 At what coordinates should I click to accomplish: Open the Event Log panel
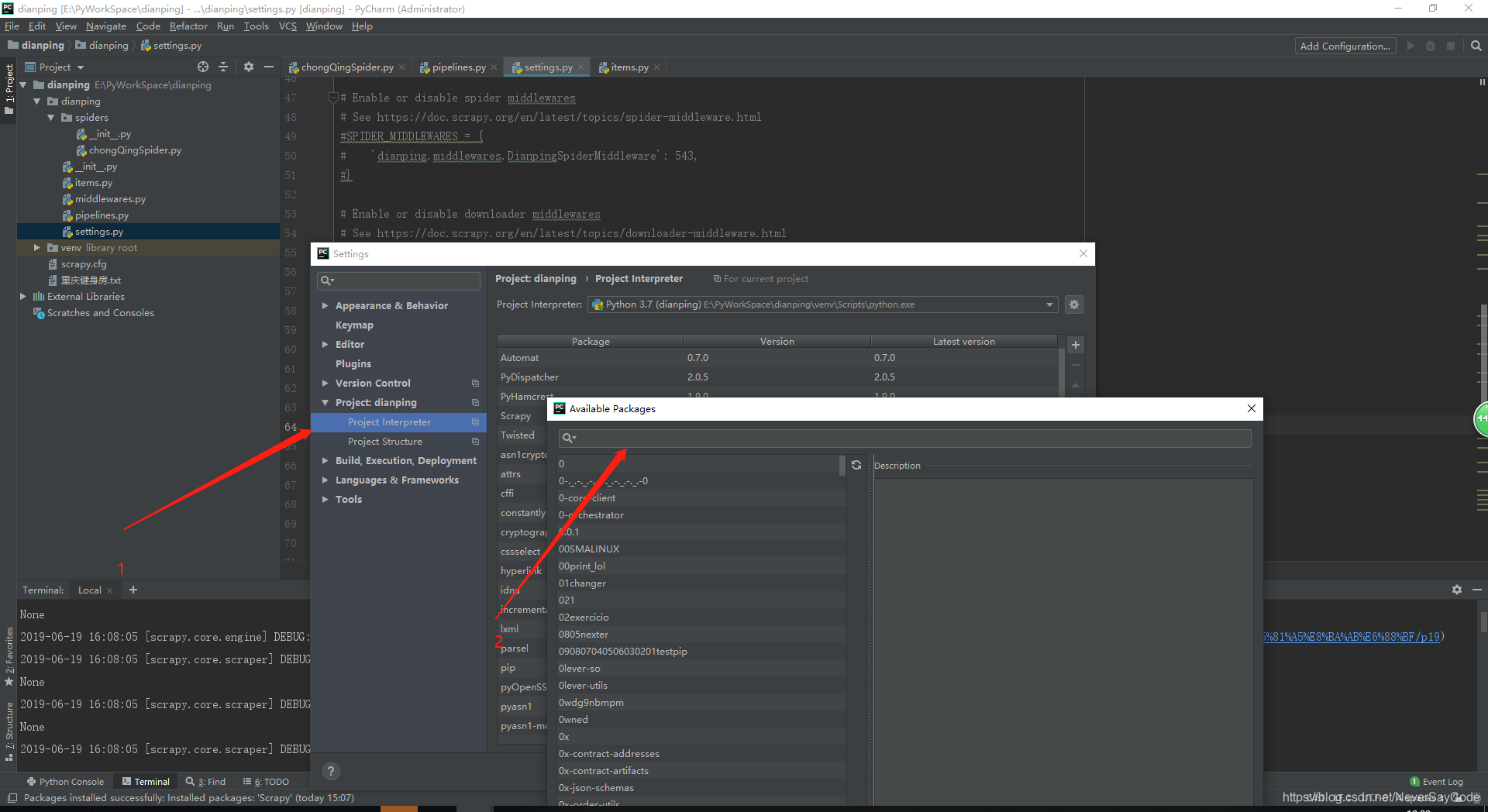tap(1436, 782)
